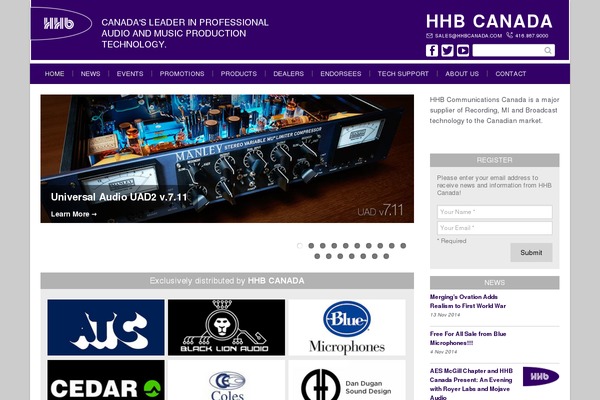Click the phone icon beside 416.867.9000
The height and width of the screenshot is (400, 600).
click(509, 35)
